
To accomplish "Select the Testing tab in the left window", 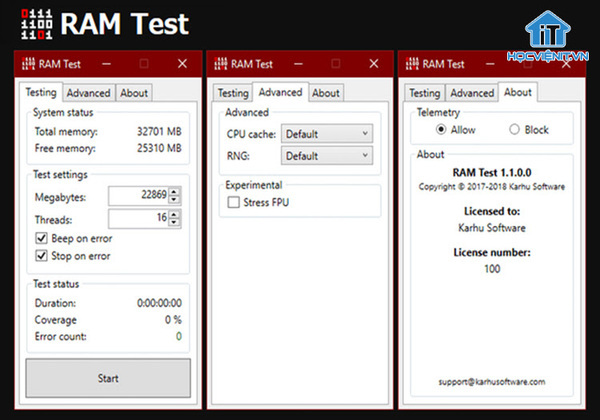I will [x=41, y=92].
